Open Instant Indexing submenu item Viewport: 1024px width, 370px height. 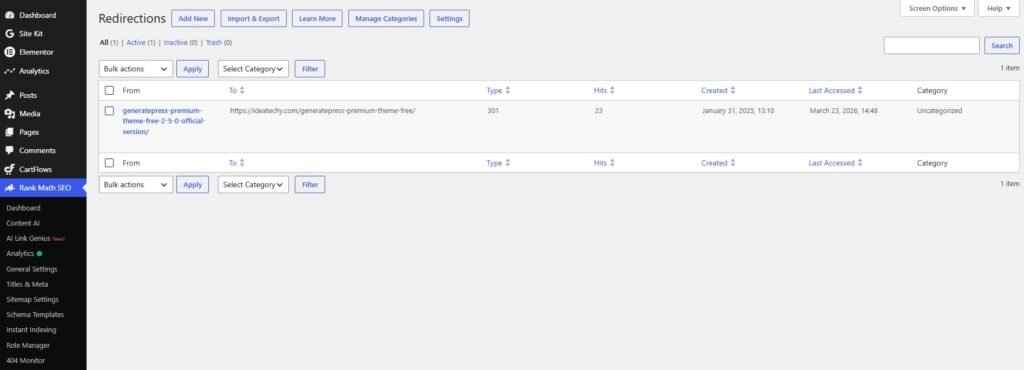pos(31,330)
